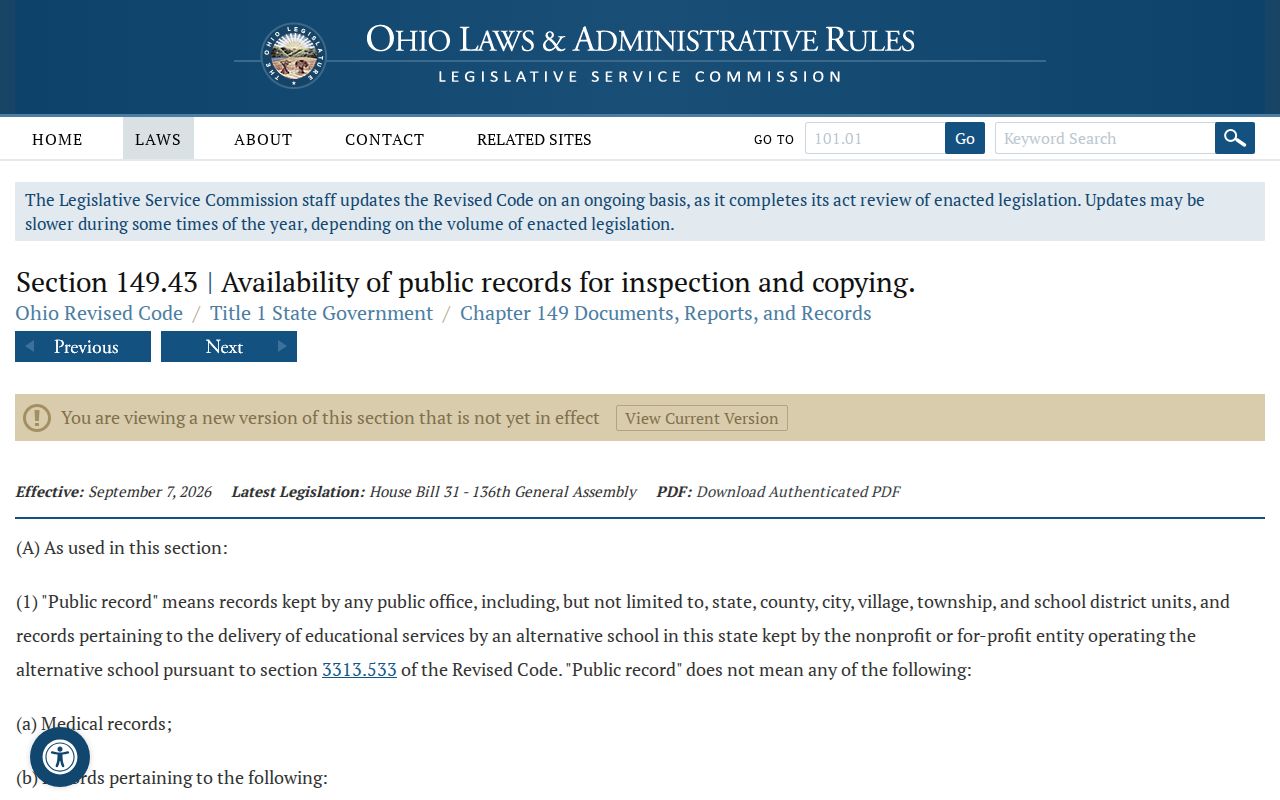Click '(A) As used in this section:' text
Screen dimensions: 1280x800
(x=122, y=548)
